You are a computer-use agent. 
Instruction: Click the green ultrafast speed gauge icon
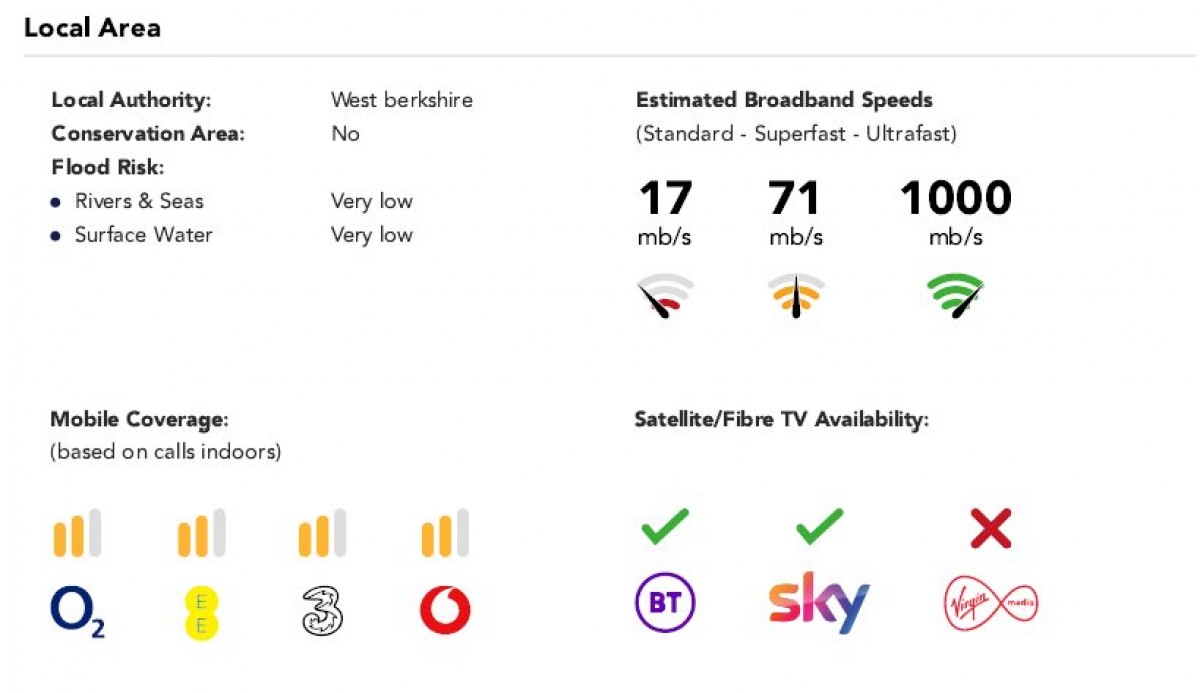(955, 296)
